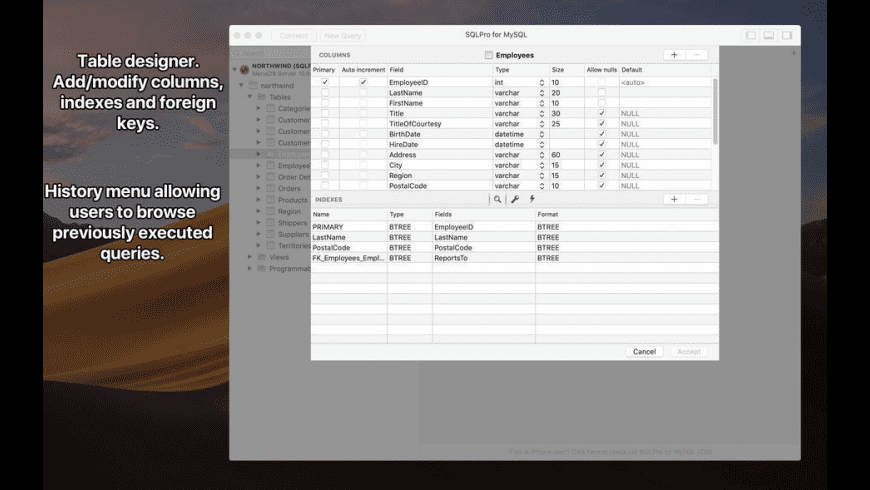
Task: Uncheck Allow nulls for Title row
Action: click(x=601, y=113)
